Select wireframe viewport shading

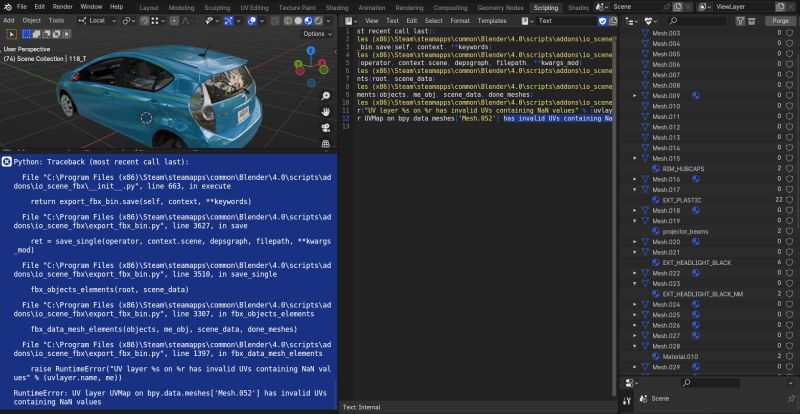coord(288,20)
